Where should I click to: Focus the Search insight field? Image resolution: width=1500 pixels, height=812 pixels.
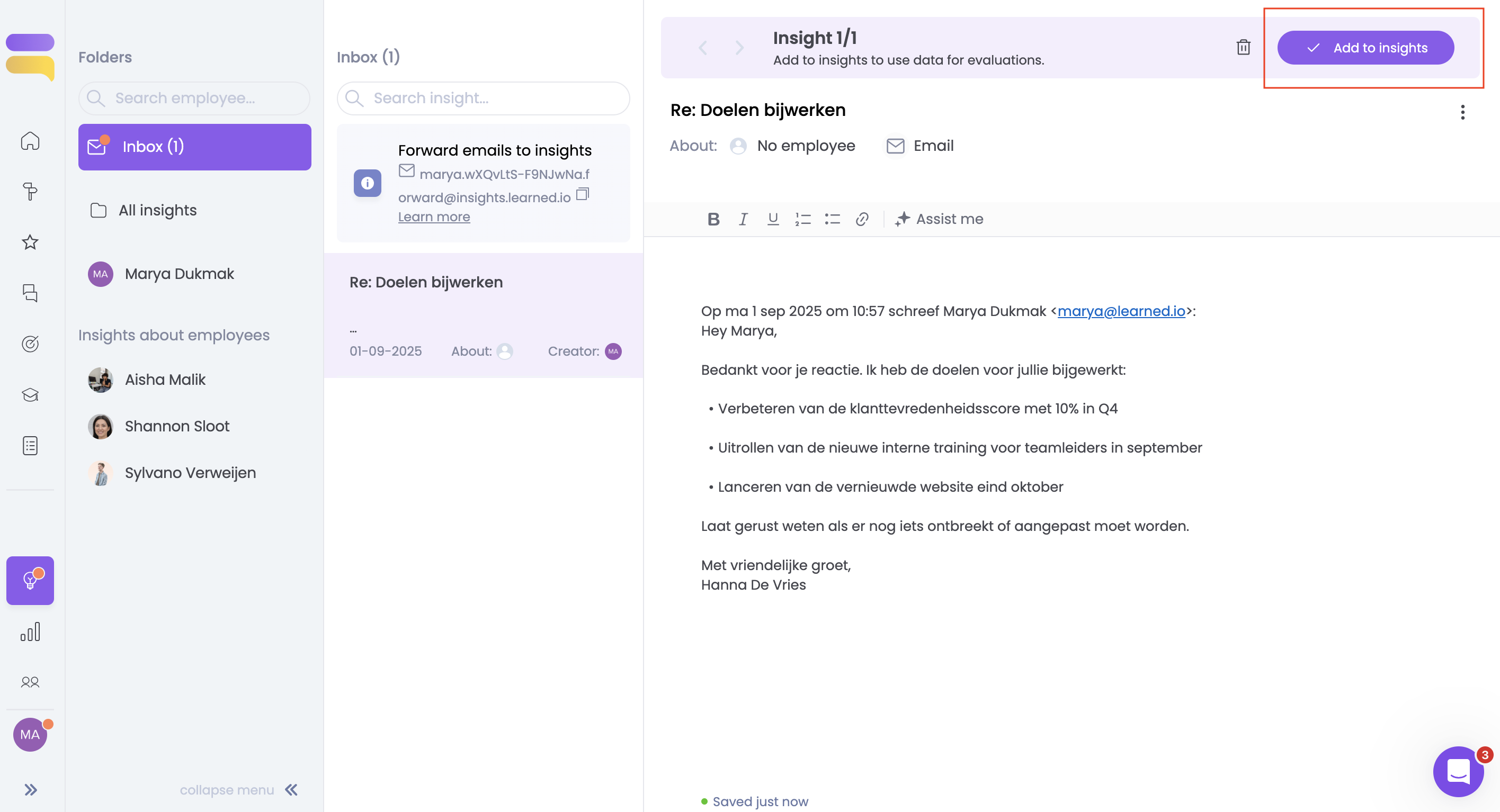pyautogui.click(x=483, y=98)
